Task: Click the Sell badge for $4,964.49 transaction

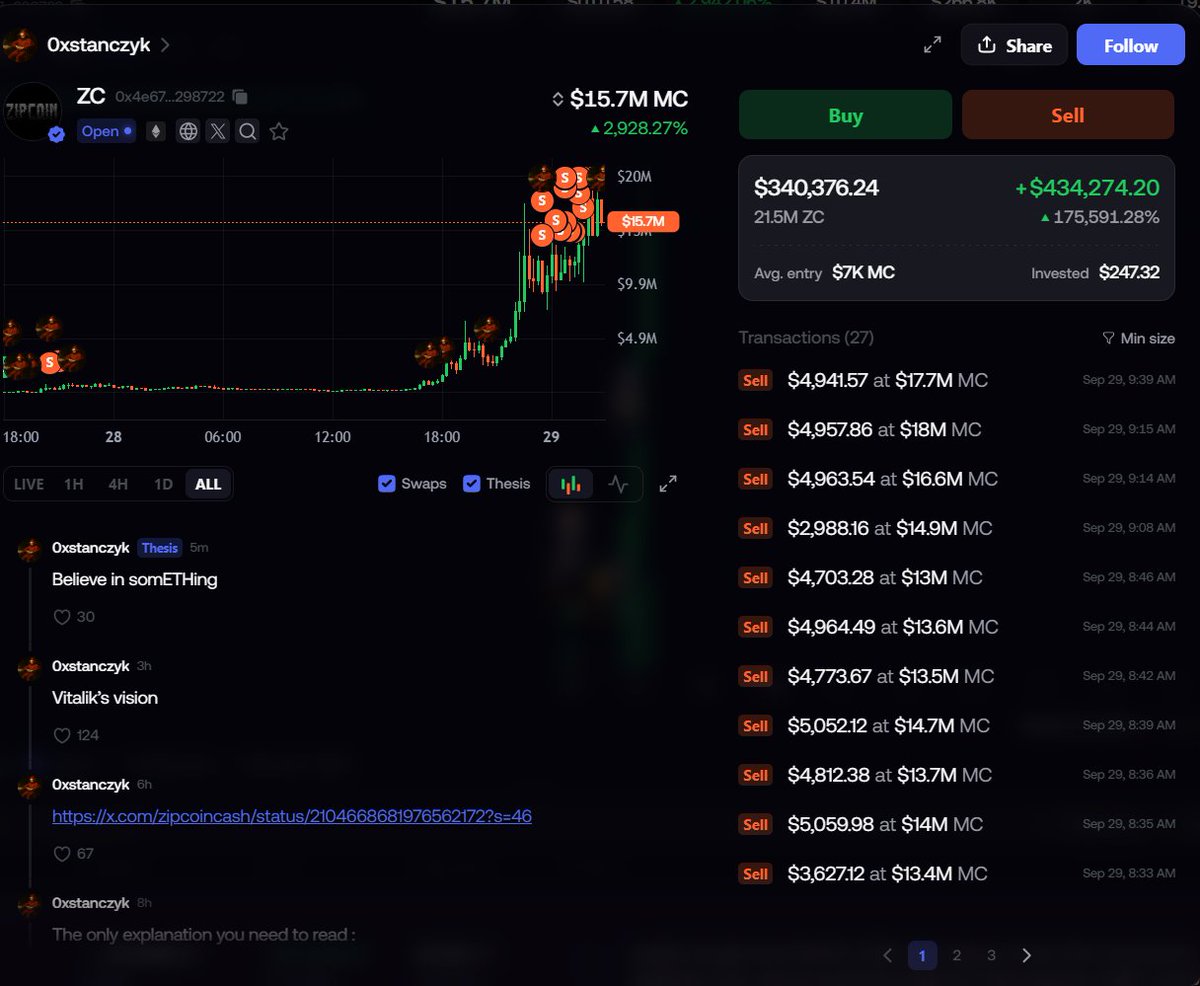Action: pos(755,627)
